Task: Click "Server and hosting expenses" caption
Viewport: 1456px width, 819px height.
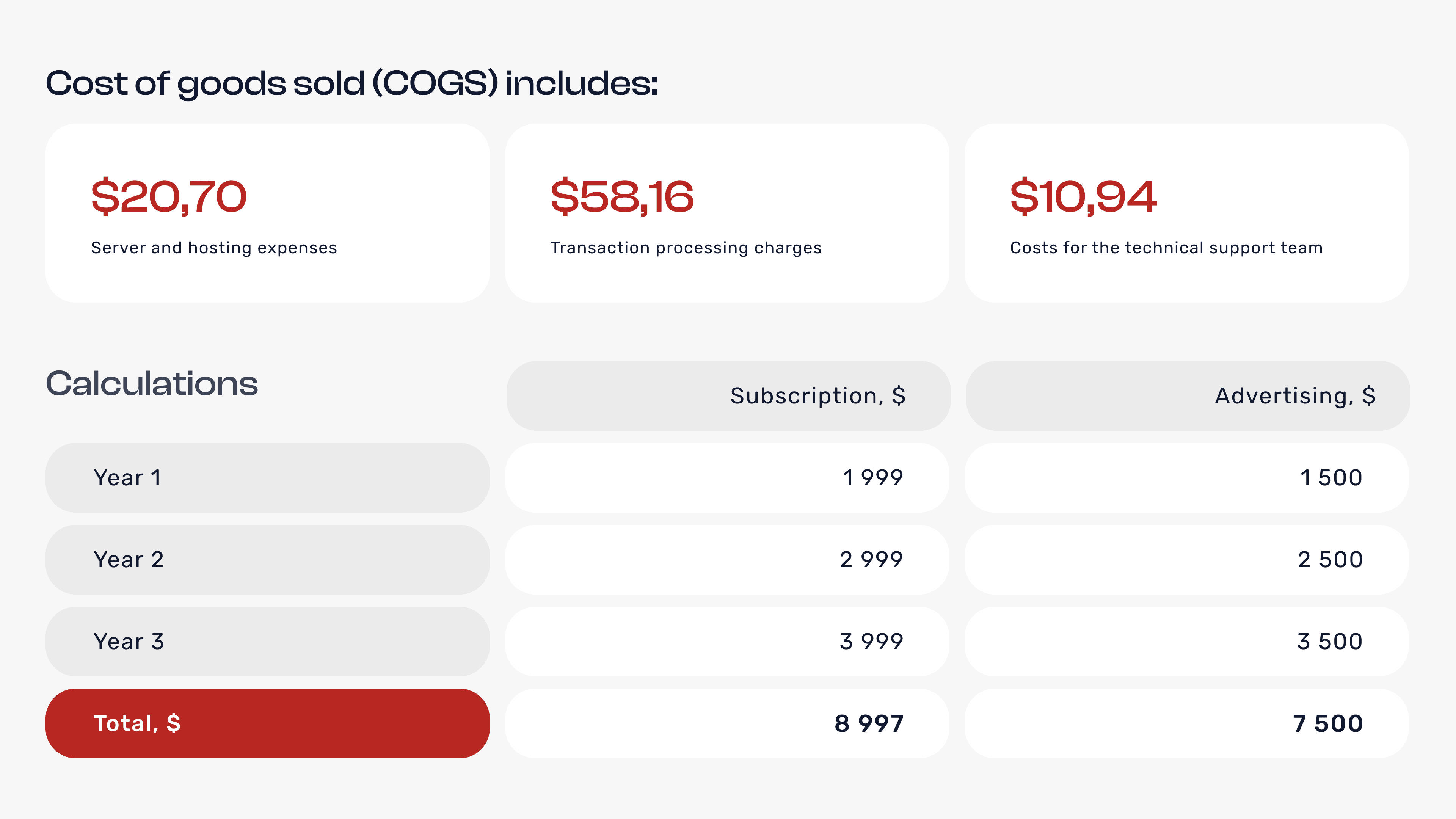Action: click(213, 248)
